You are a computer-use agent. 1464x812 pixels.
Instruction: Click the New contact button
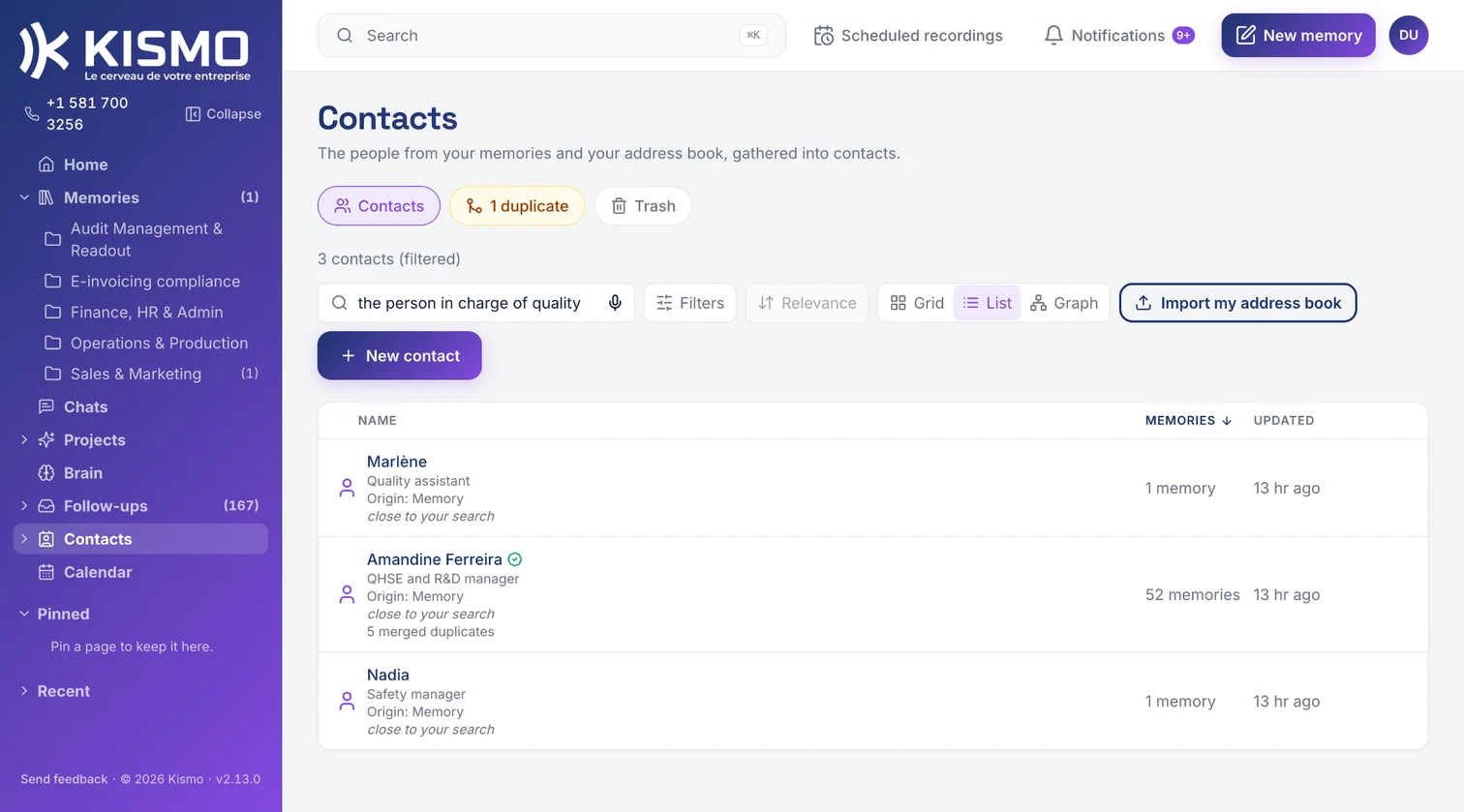point(399,355)
